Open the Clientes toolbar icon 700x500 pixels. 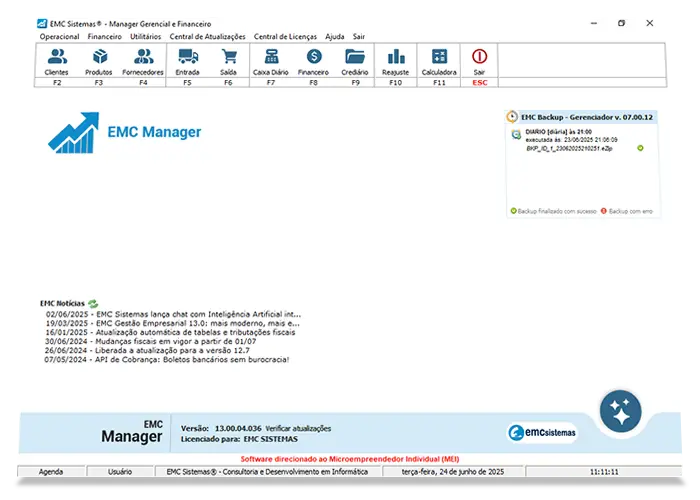[x=57, y=57]
